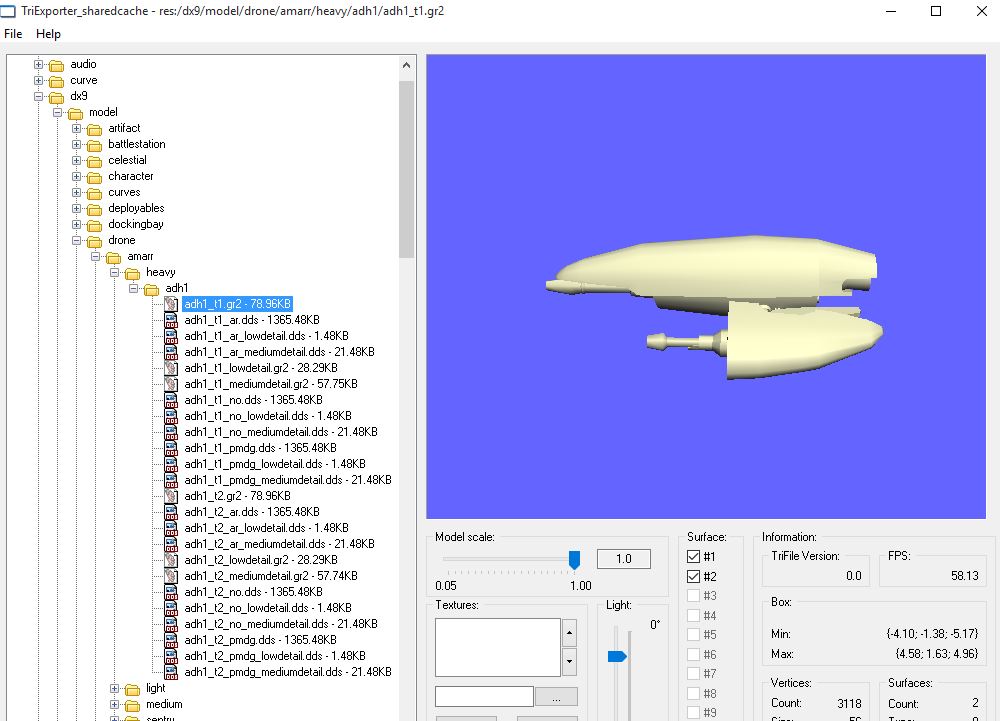Click the folder icon beside curve
1000x721 pixels.
tap(56, 81)
